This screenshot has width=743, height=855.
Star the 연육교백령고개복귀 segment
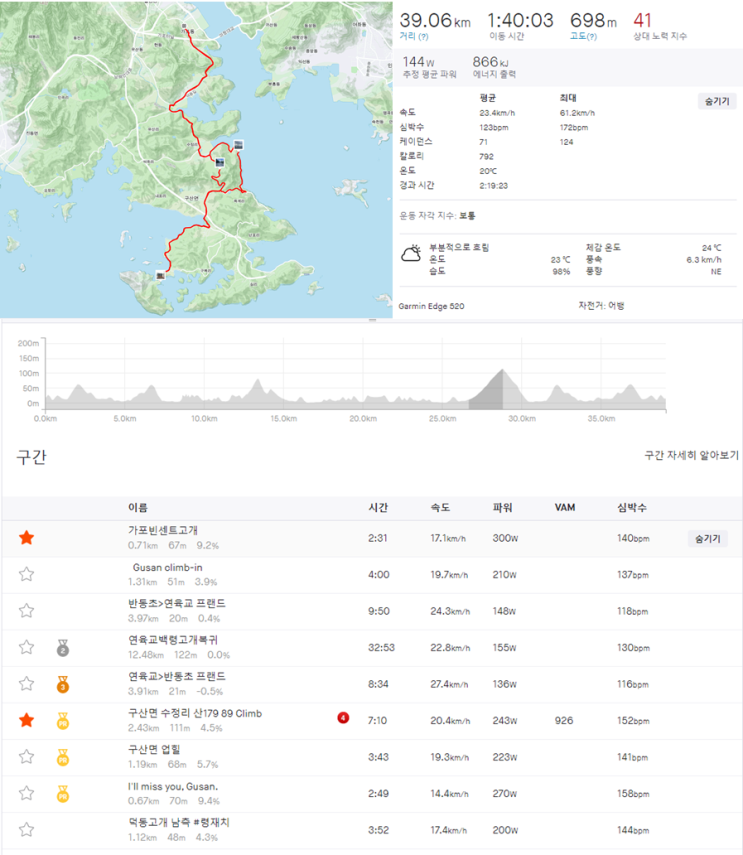(x=26, y=647)
